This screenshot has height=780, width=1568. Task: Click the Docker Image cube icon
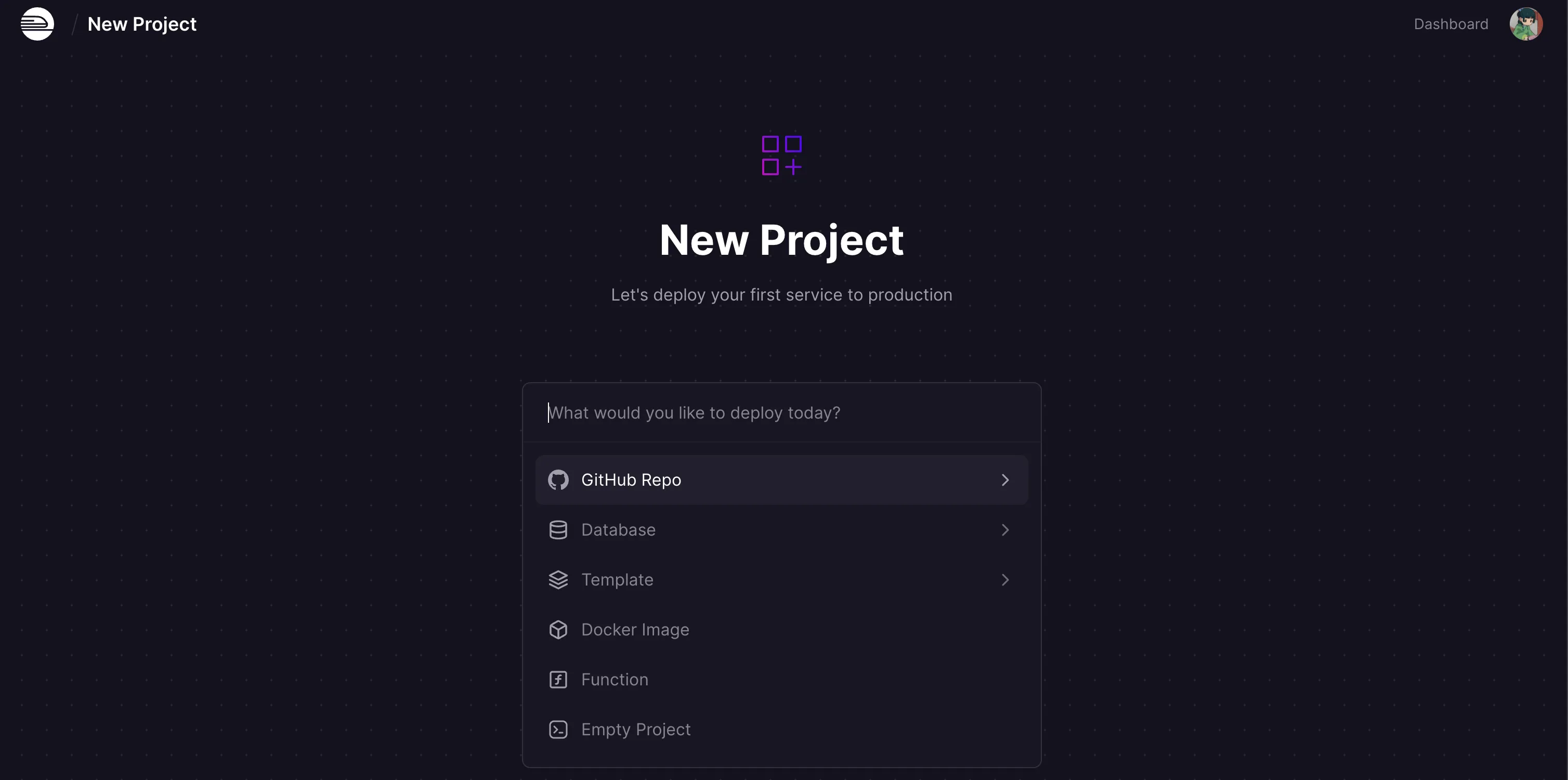(557, 630)
